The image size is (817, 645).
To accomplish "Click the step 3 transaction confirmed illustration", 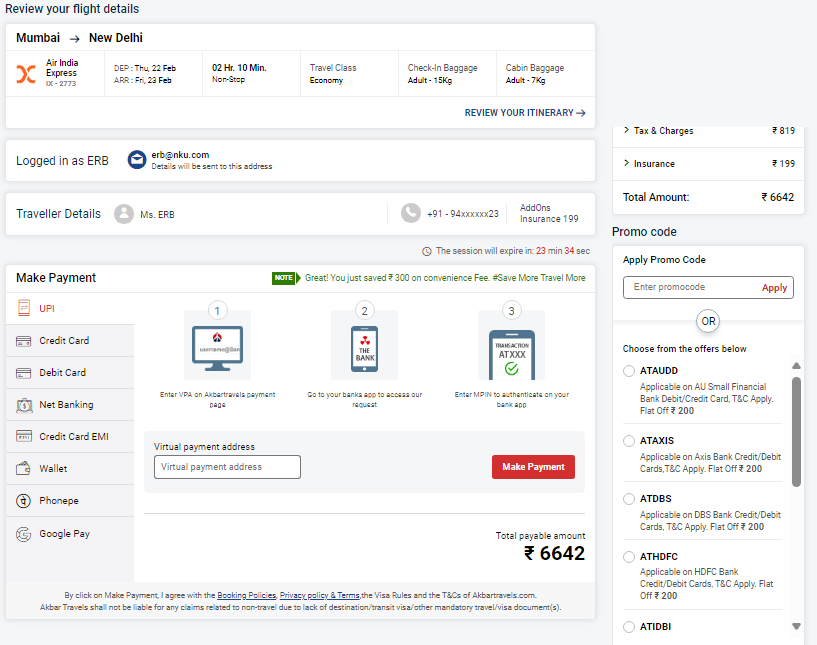I will tap(512, 354).
